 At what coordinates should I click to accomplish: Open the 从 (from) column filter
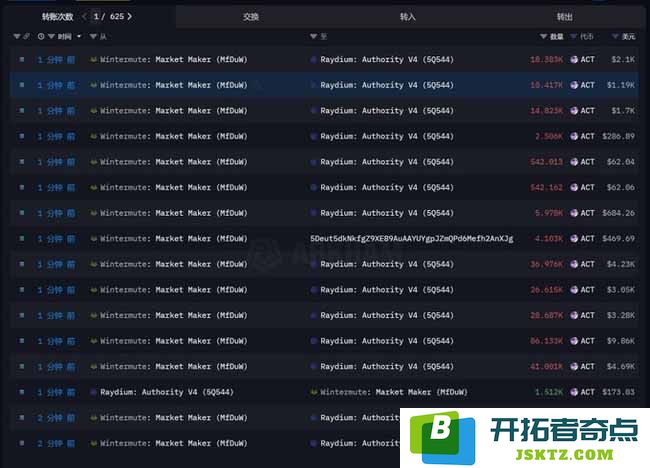point(93,36)
